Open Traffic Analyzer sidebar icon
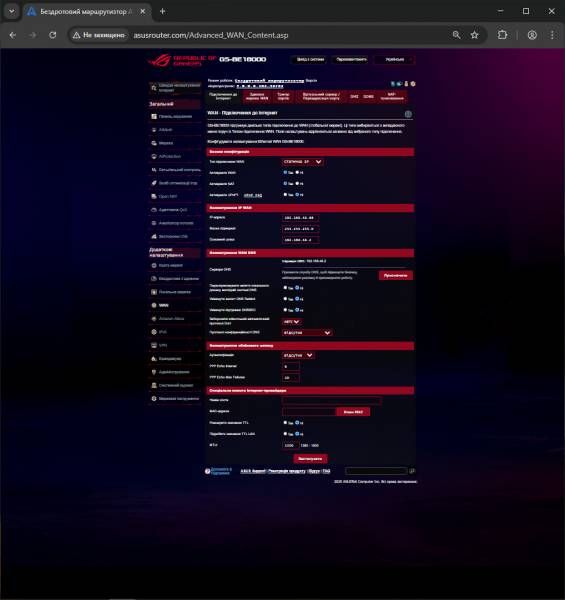Screen dimensions: 565x600 click(154, 223)
